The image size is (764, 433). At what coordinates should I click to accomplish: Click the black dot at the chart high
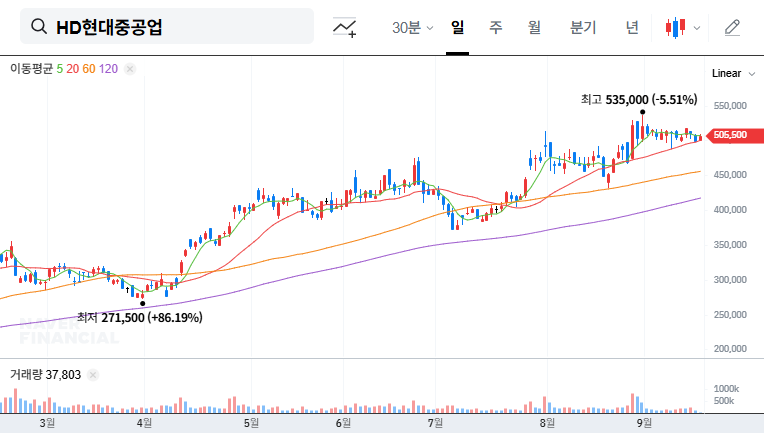[x=643, y=112]
